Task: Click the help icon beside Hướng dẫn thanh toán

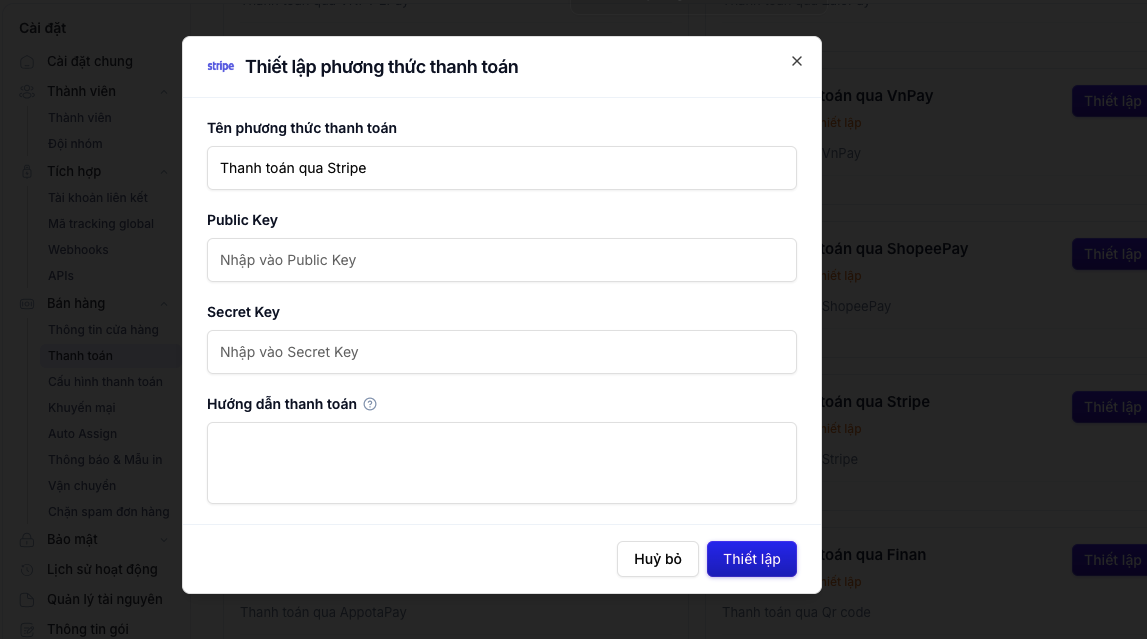Action: click(x=370, y=404)
